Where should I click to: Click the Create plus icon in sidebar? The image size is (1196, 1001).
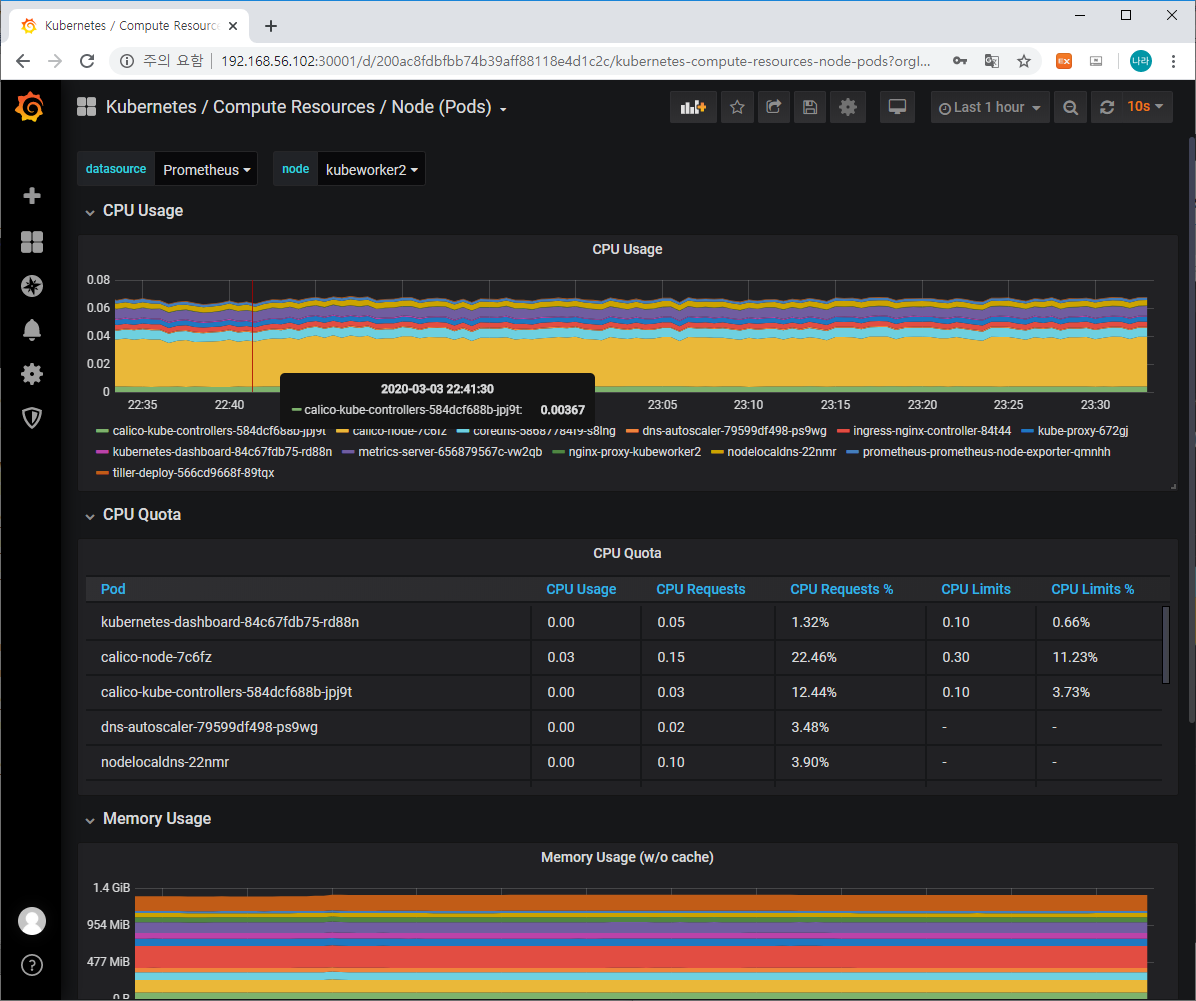(x=32, y=196)
